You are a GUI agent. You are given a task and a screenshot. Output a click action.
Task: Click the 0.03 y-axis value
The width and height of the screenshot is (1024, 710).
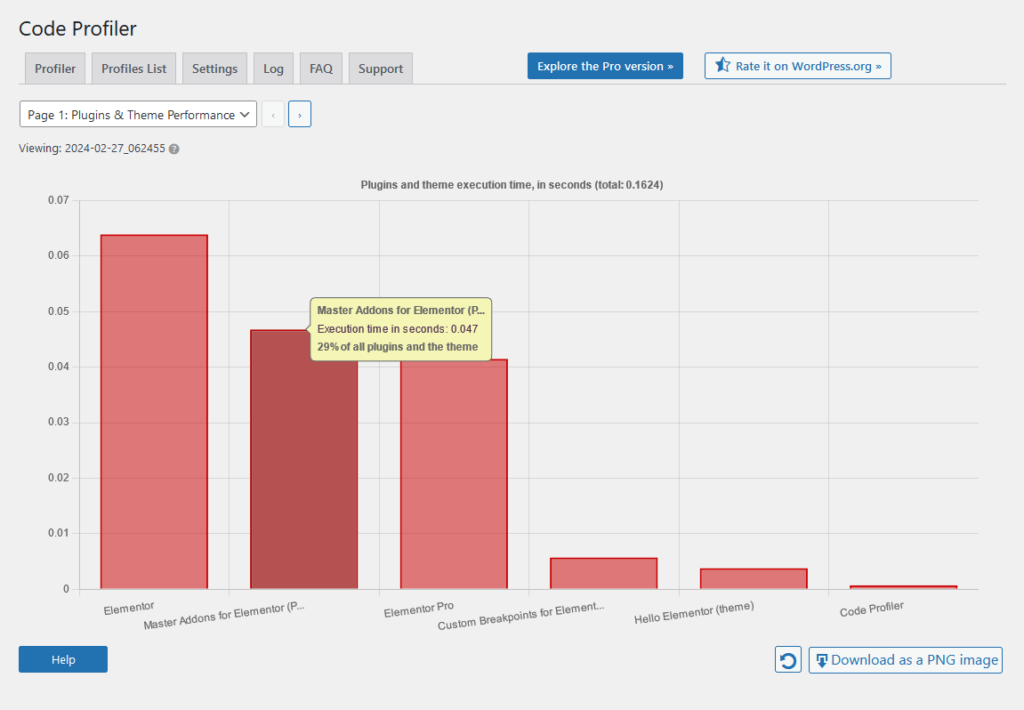pos(58,422)
